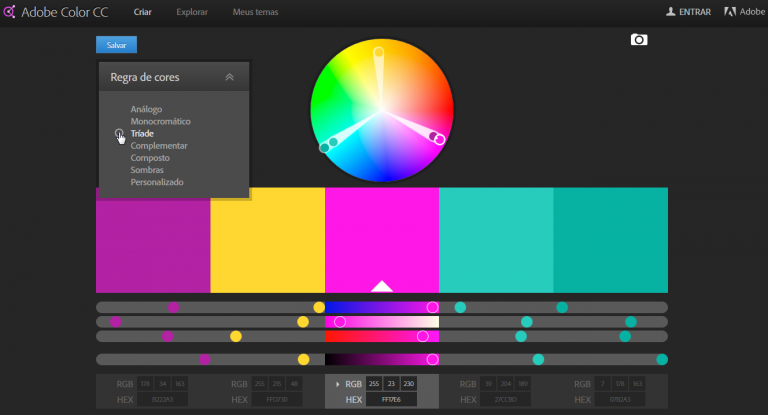Viewport: 768px width, 415px height.
Task: Choose the Sombras color rule
Action: (x=147, y=170)
